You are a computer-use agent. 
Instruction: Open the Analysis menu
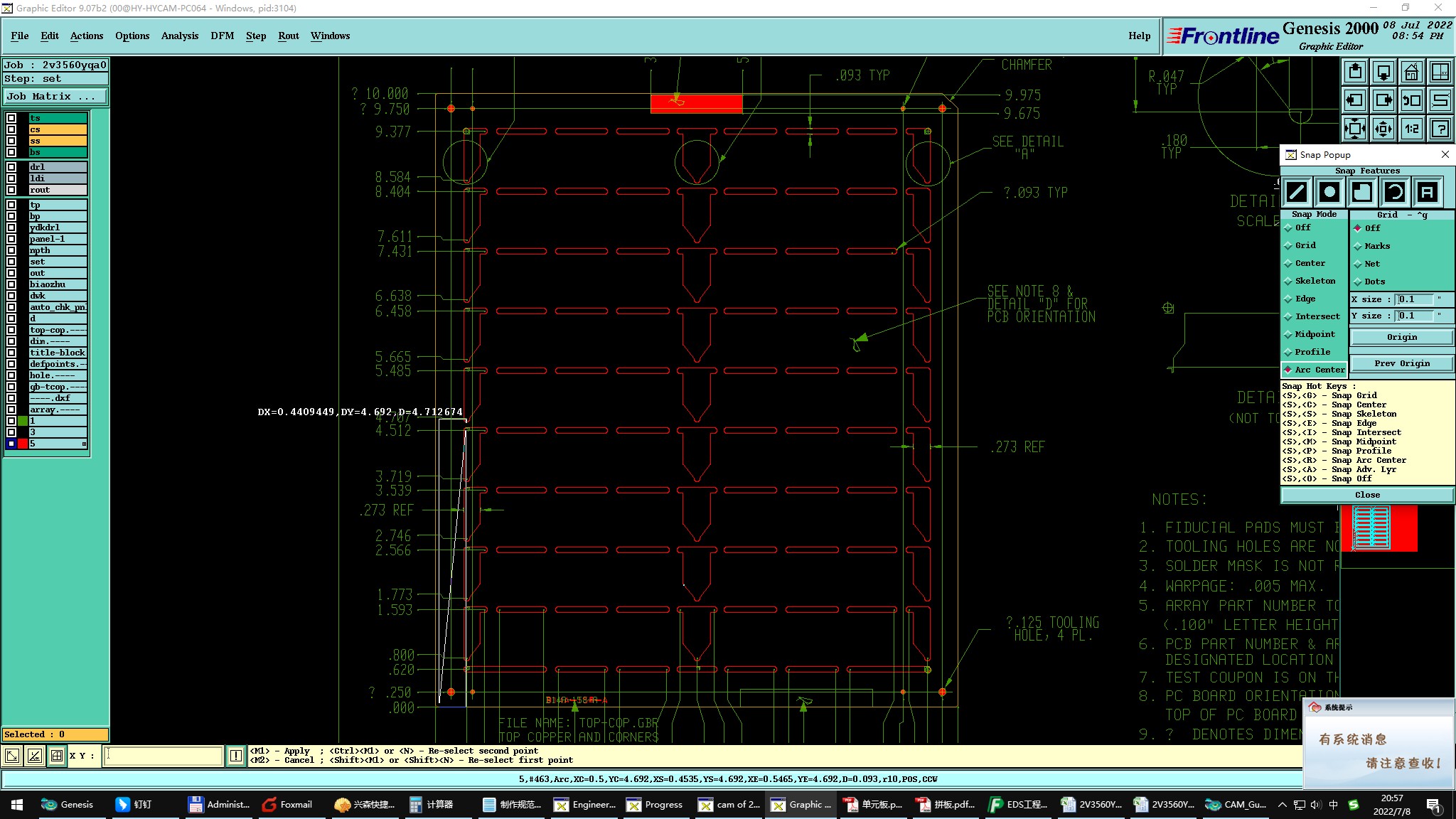(x=179, y=36)
